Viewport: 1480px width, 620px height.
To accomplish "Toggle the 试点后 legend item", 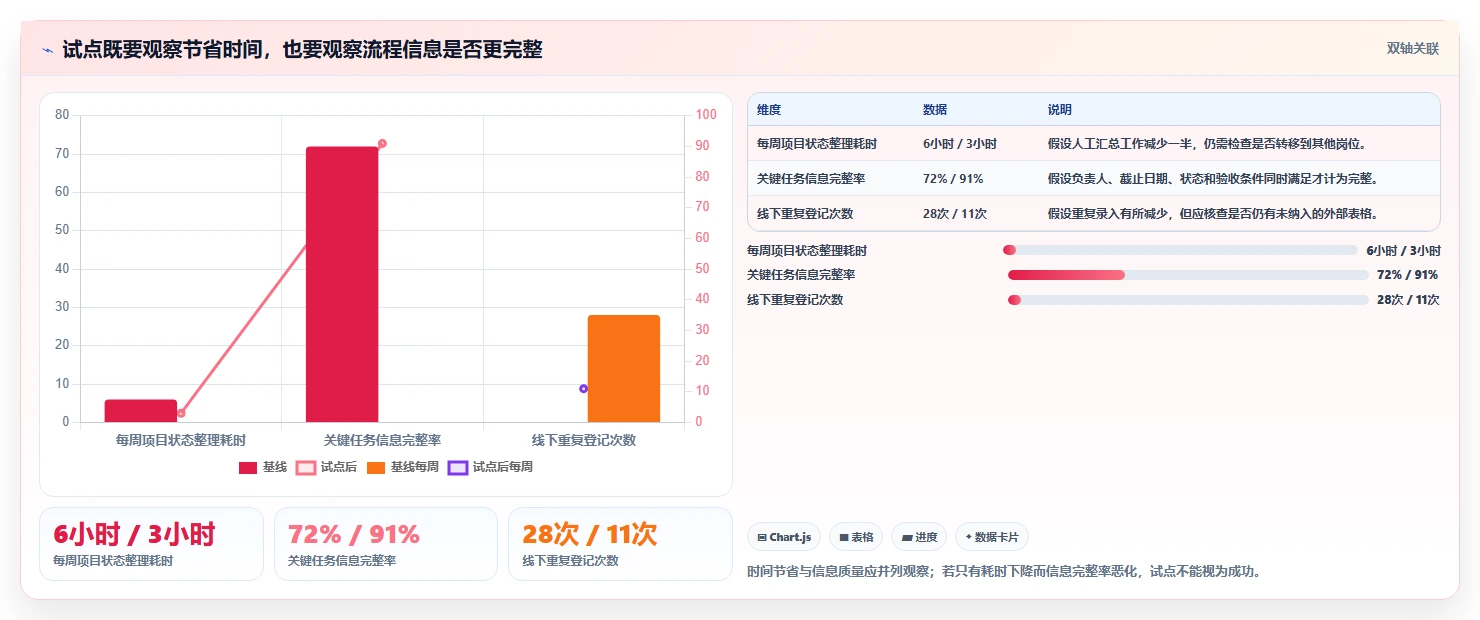I will point(326,467).
